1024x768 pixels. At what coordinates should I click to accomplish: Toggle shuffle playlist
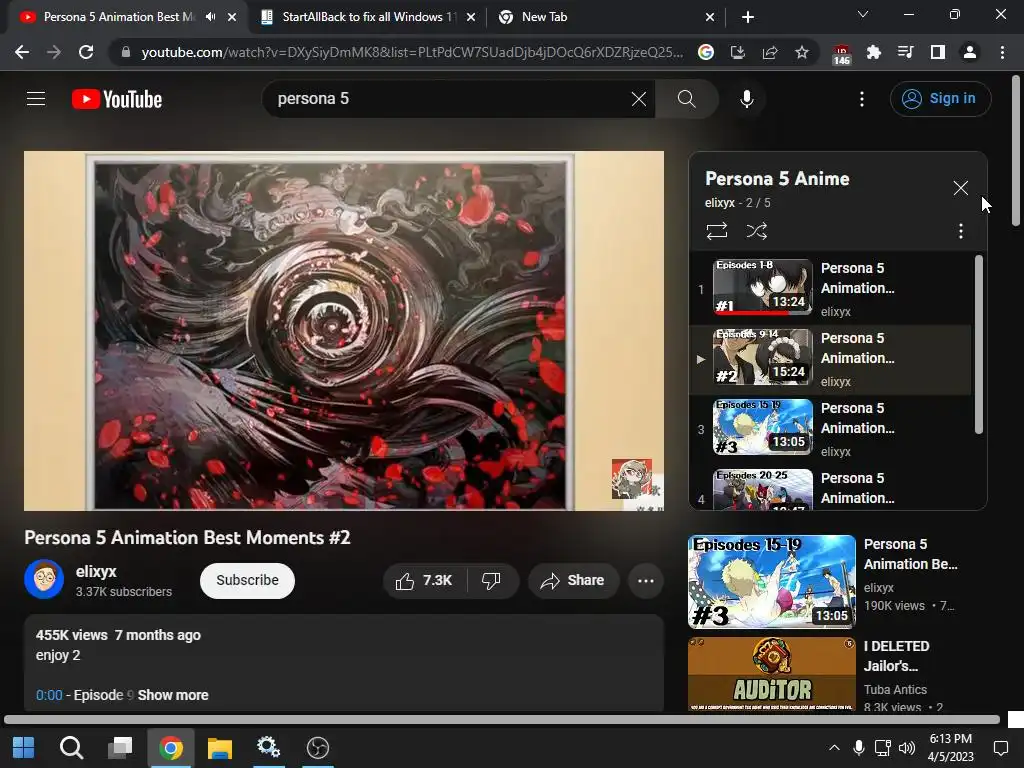click(x=757, y=231)
